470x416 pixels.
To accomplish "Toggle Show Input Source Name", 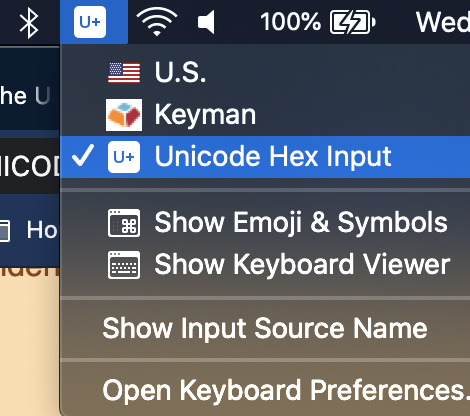I will click(x=265, y=329).
